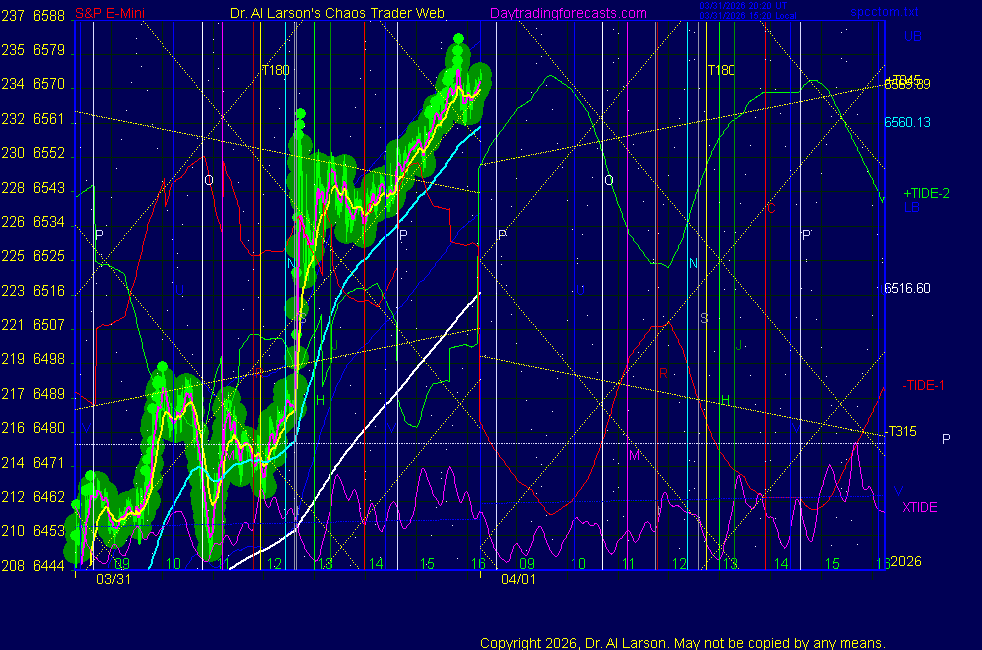Click the white P outside the chart's right edge
Image resolution: width=982 pixels, height=650 pixels.
click(946, 439)
